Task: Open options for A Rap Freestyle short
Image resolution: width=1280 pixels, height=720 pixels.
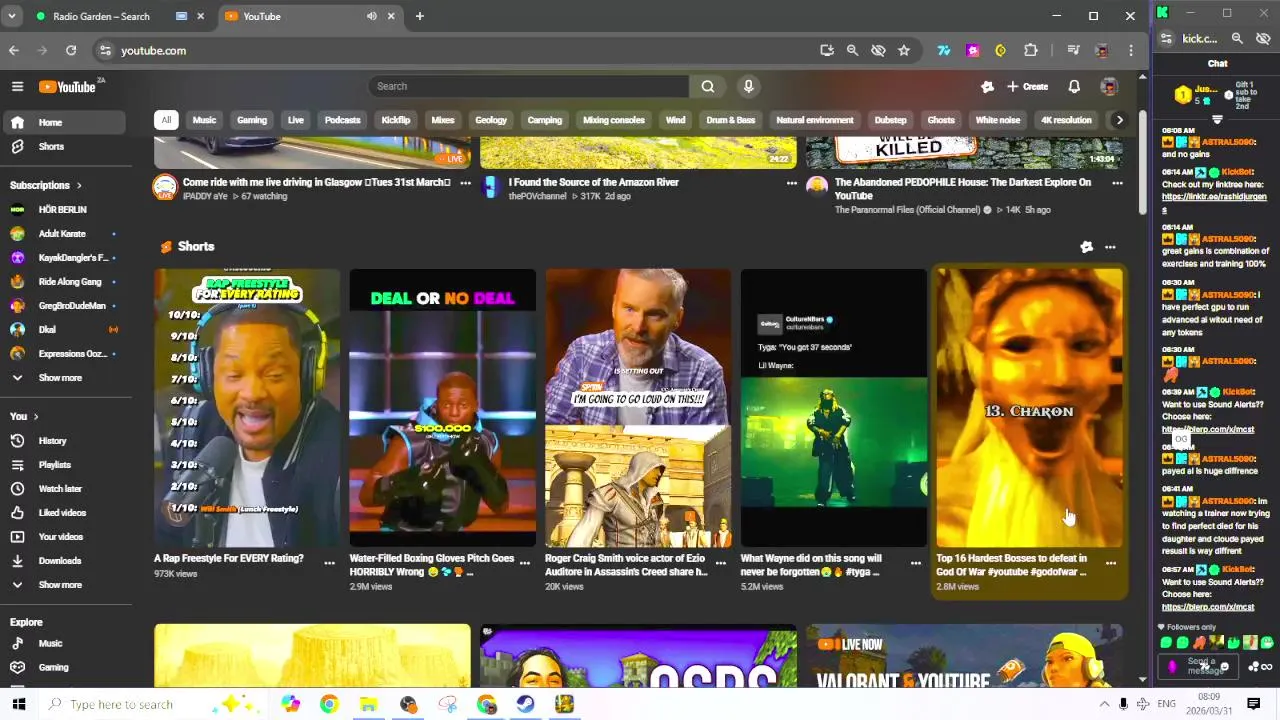Action: tap(329, 563)
